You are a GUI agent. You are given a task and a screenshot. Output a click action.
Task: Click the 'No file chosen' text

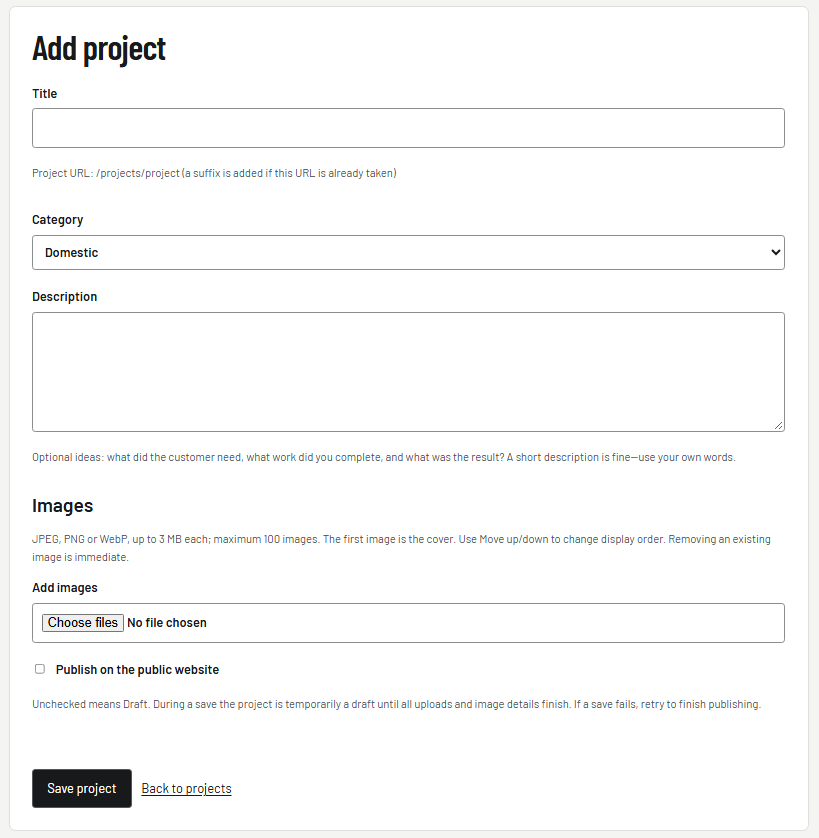[x=167, y=623]
